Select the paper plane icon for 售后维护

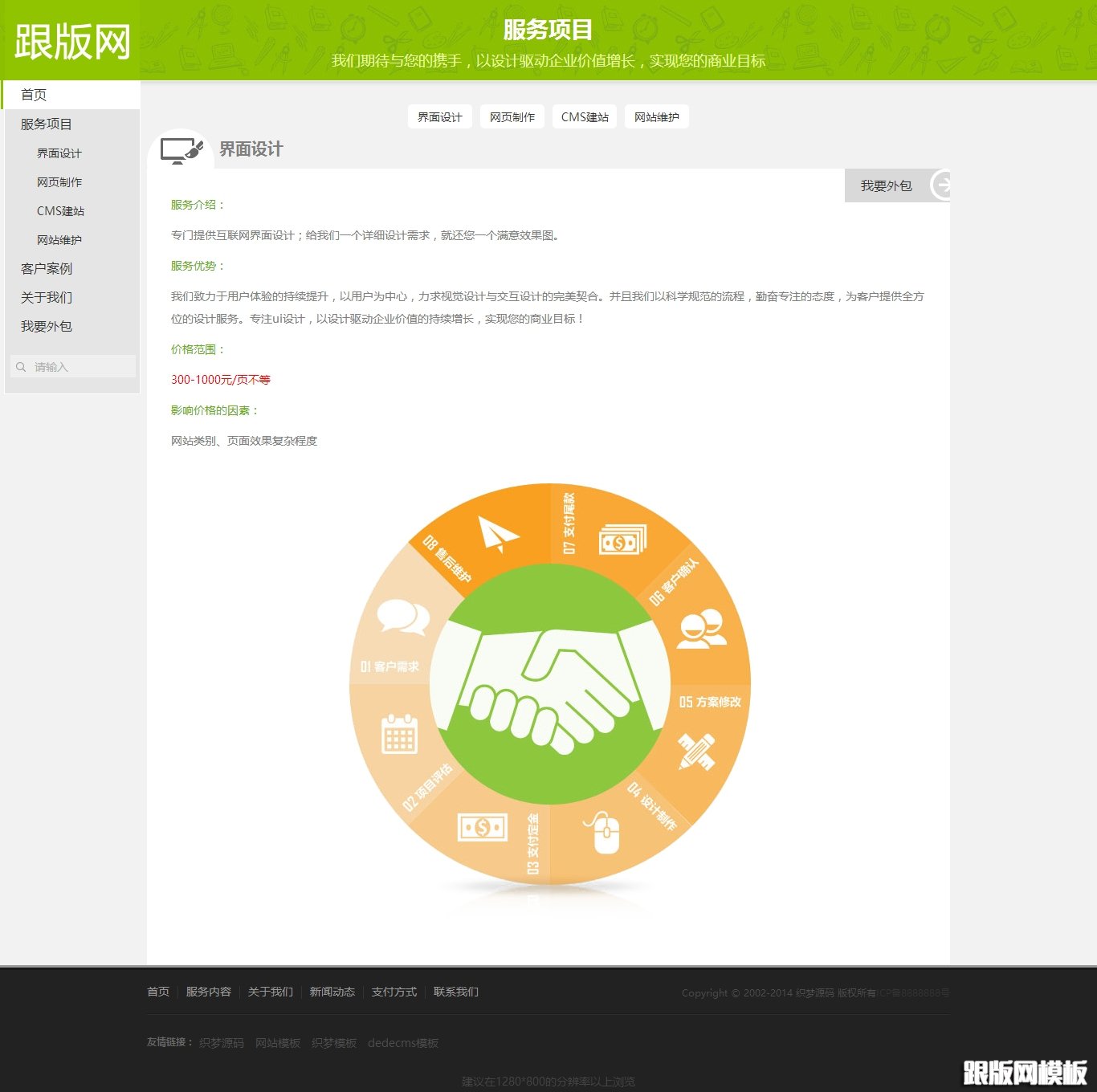498,532
